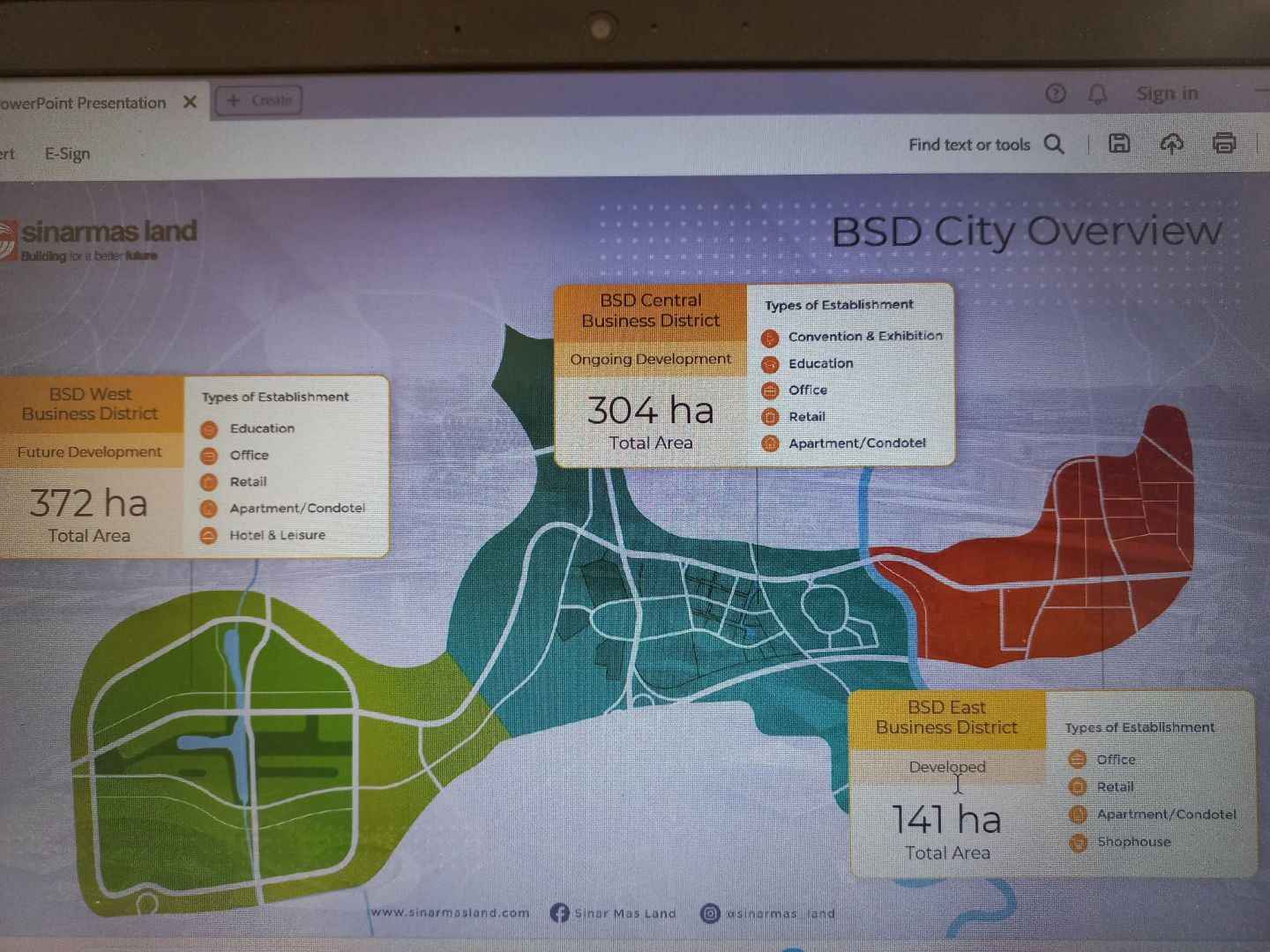Click BSD Central Business District header
Screen dimensions: 1270x952
(651, 311)
